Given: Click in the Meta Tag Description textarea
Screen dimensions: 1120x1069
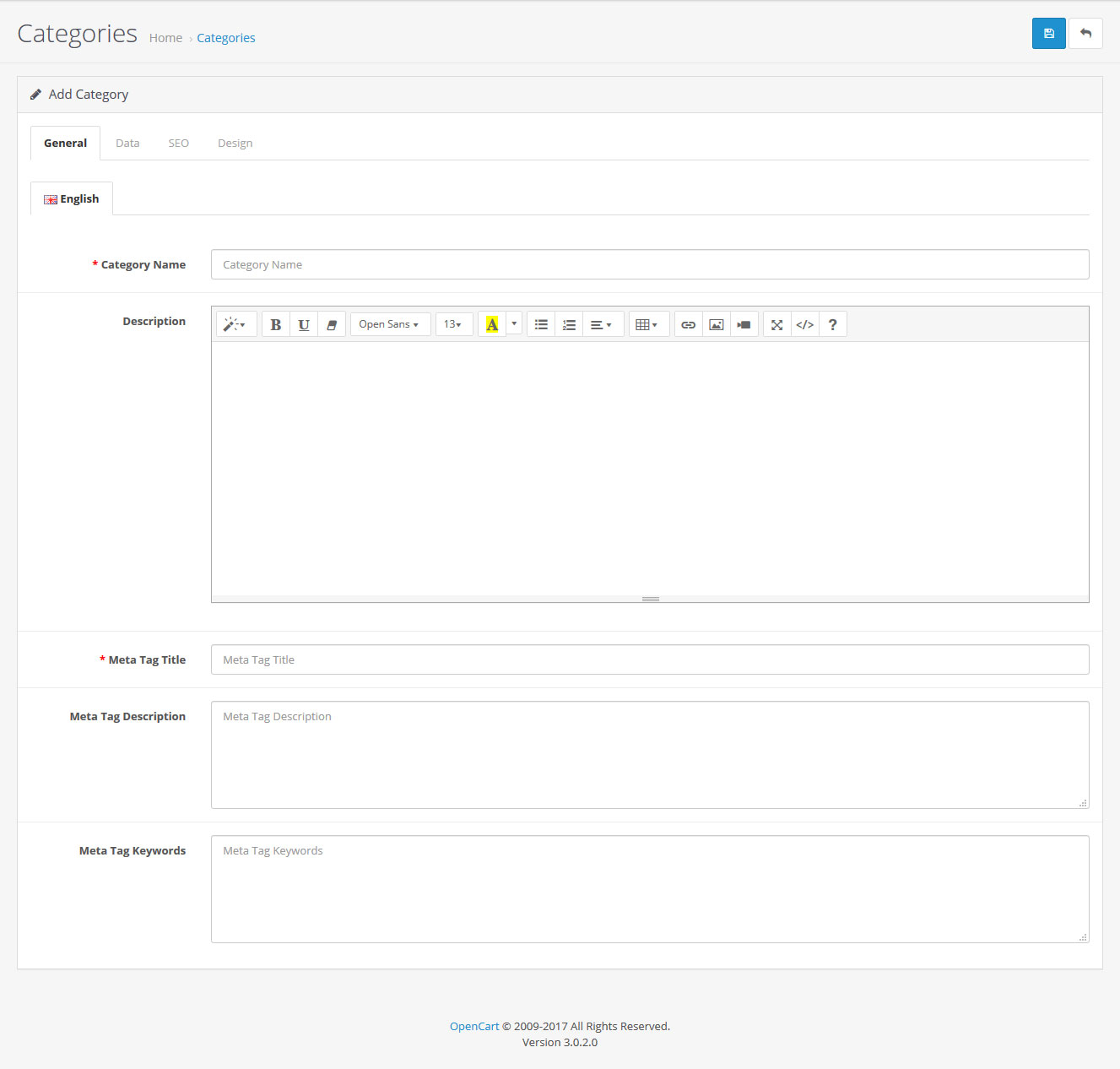Looking at the screenshot, I should coord(650,755).
